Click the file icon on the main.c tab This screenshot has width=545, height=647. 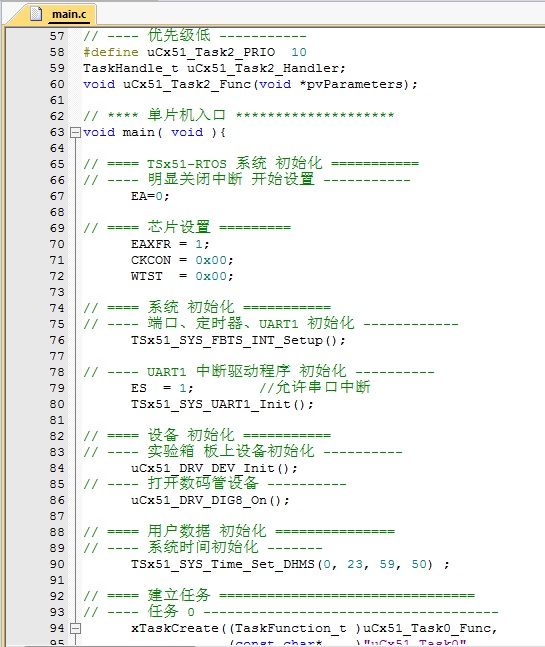point(36,14)
